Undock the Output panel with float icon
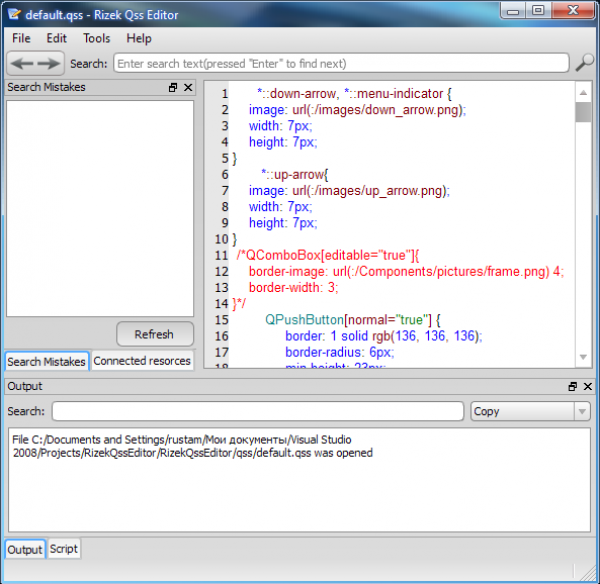Image resolution: width=600 pixels, height=584 pixels. coord(573,386)
